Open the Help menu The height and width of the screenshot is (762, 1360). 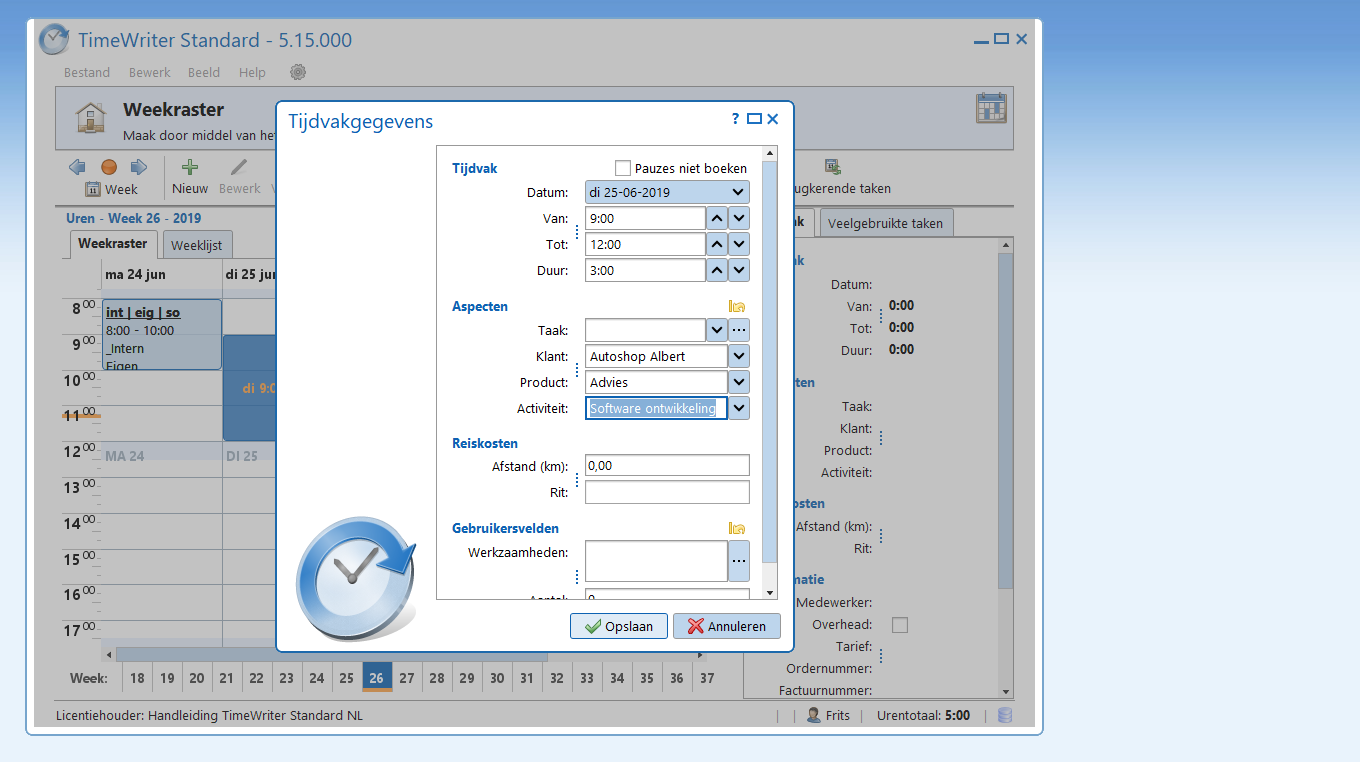click(x=252, y=72)
